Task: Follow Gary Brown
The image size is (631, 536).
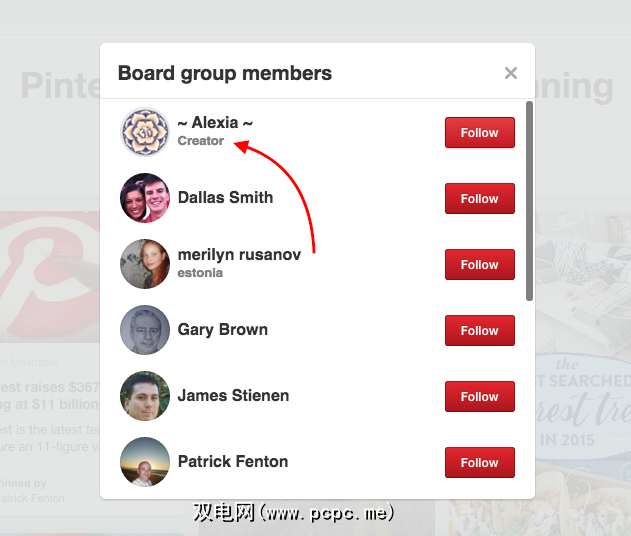Action: pyautogui.click(x=480, y=330)
